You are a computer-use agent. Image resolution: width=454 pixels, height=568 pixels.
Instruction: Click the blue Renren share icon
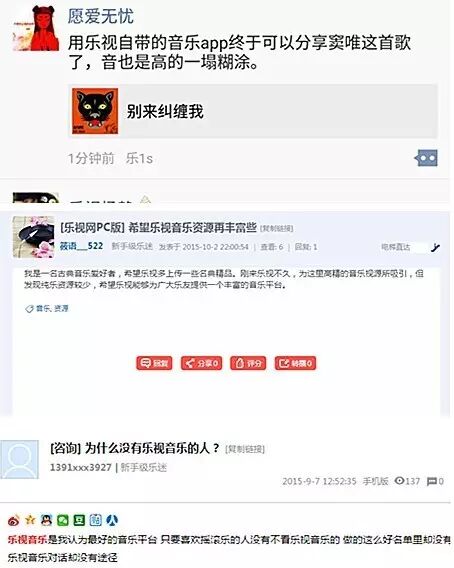(112, 520)
